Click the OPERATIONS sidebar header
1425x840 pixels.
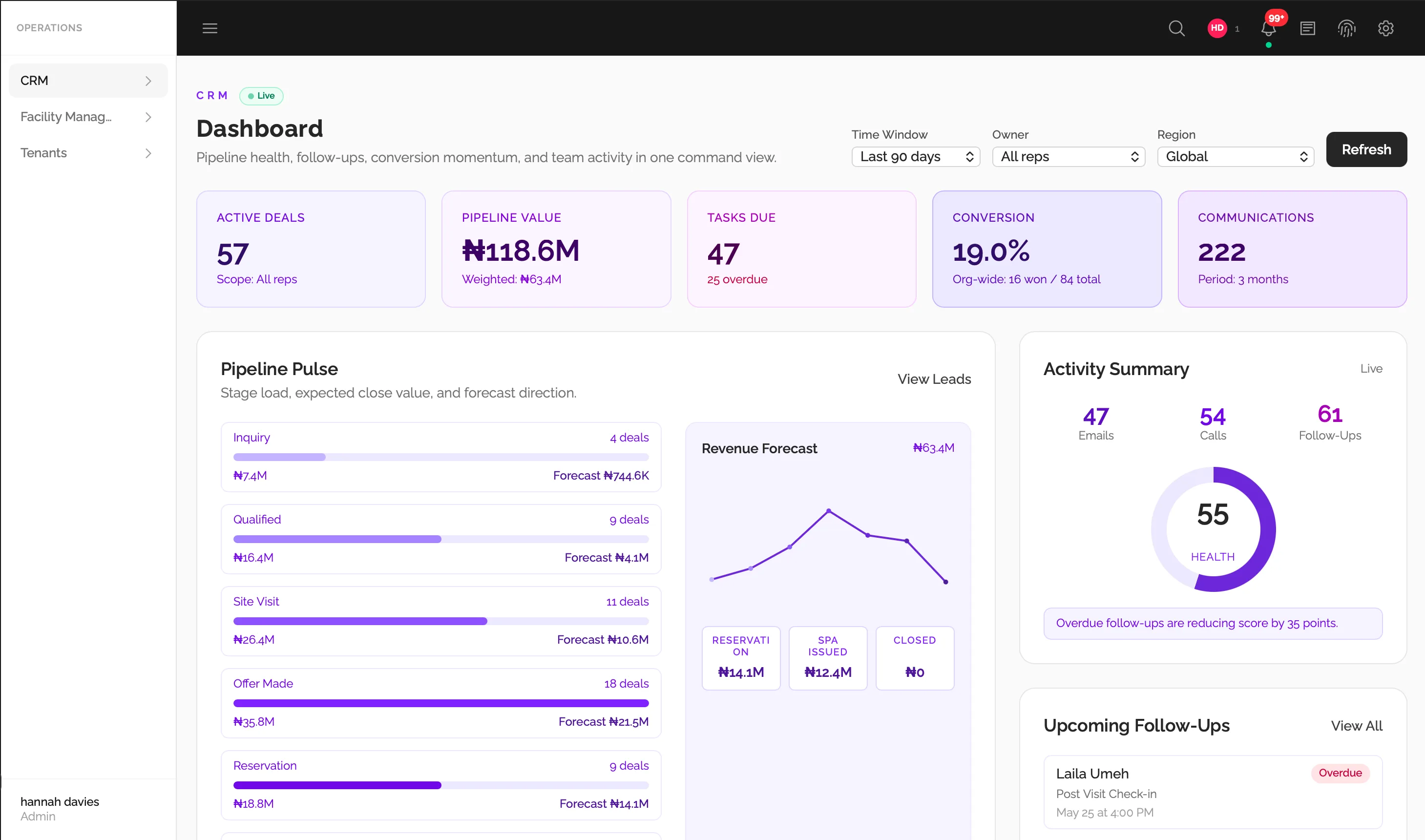[49, 28]
